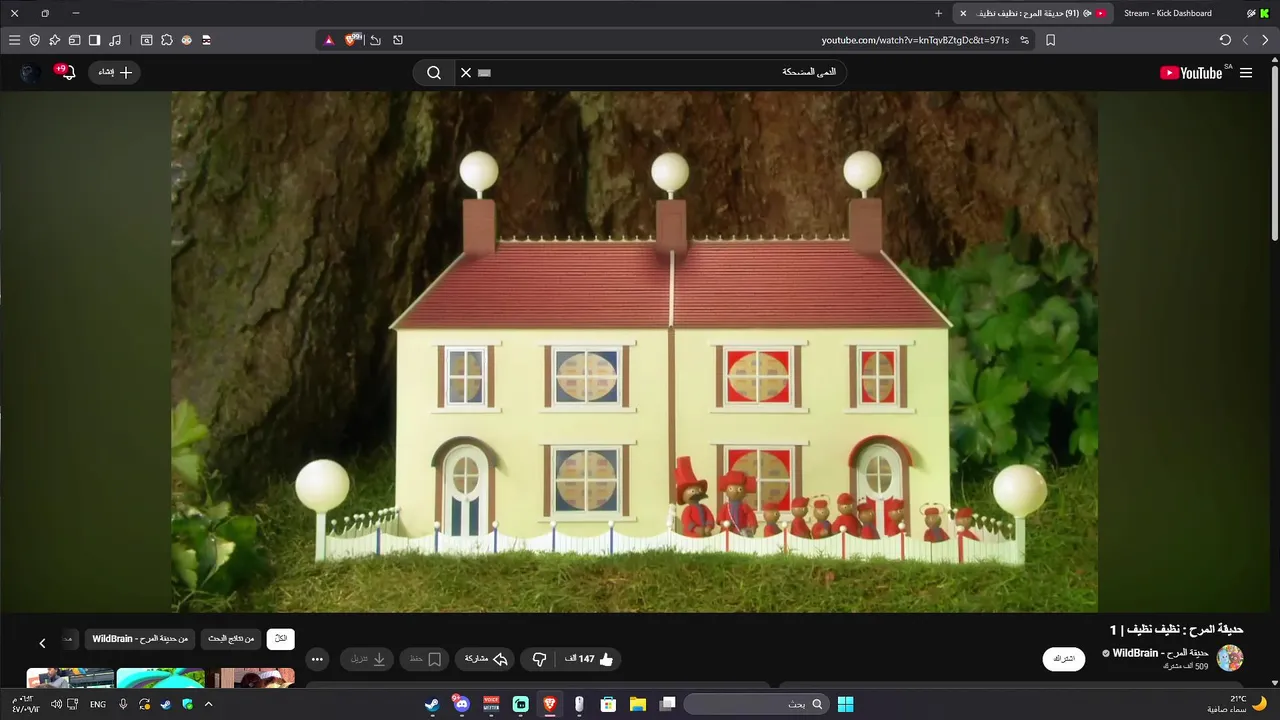Open Brave Leo AI sparkle icon

click(54, 40)
